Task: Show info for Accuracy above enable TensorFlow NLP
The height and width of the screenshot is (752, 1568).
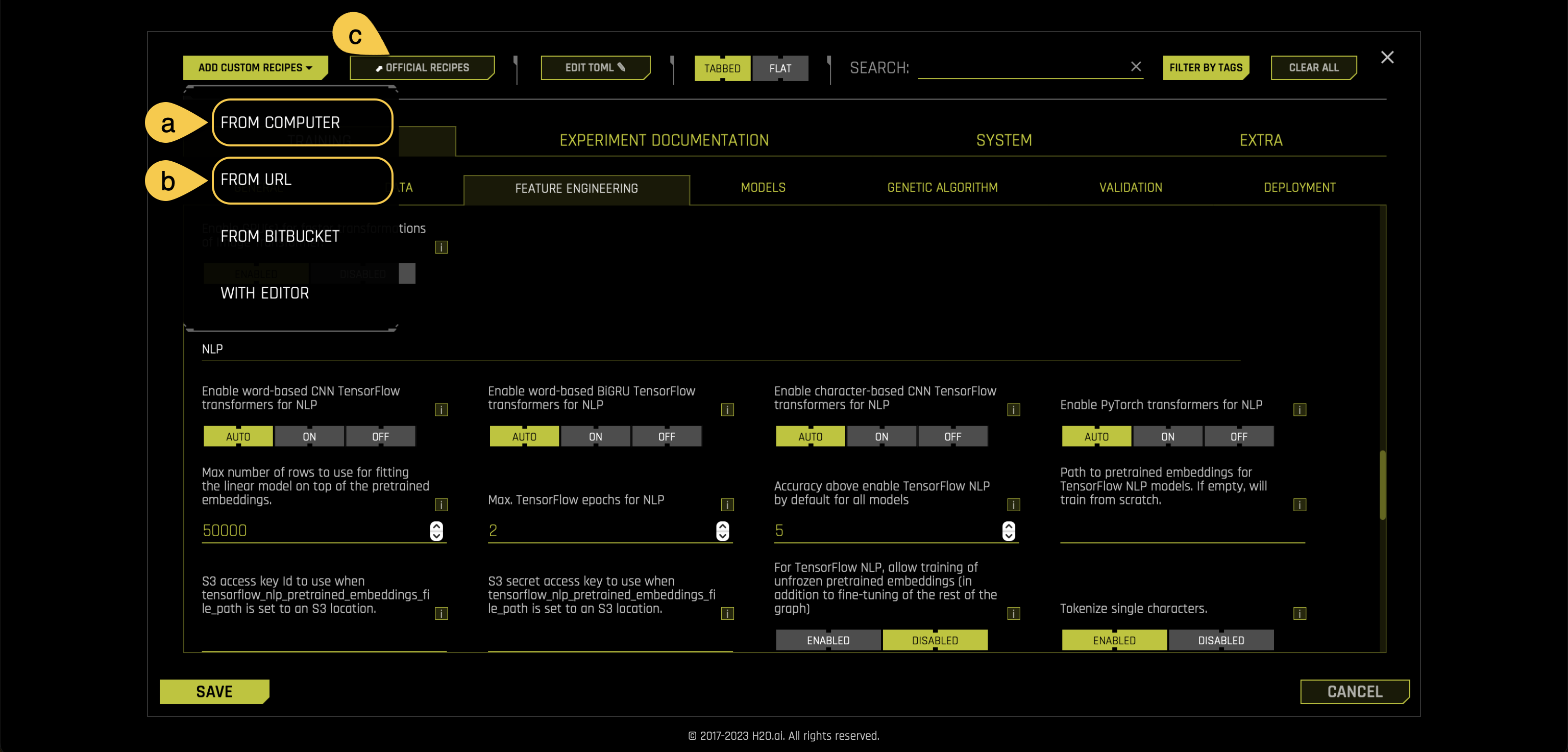Action: pyautogui.click(x=1014, y=505)
